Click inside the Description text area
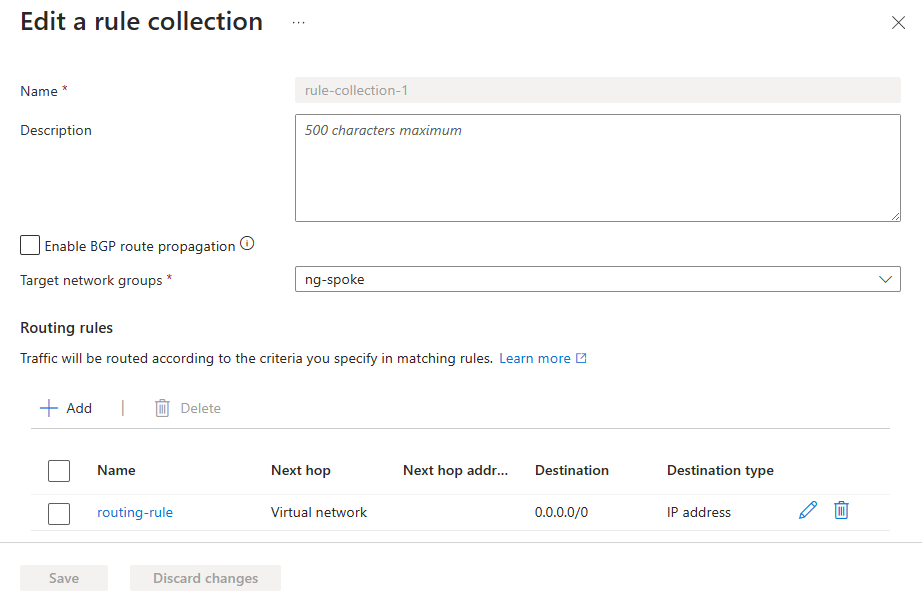 click(x=597, y=167)
